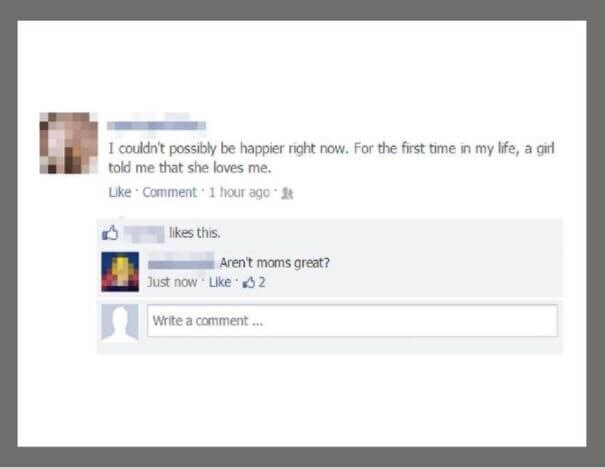Click the thumbs-up icon on the comment
The width and height of the screenshot is (605, 469).
pyautogui.click(x=248, y=283)
